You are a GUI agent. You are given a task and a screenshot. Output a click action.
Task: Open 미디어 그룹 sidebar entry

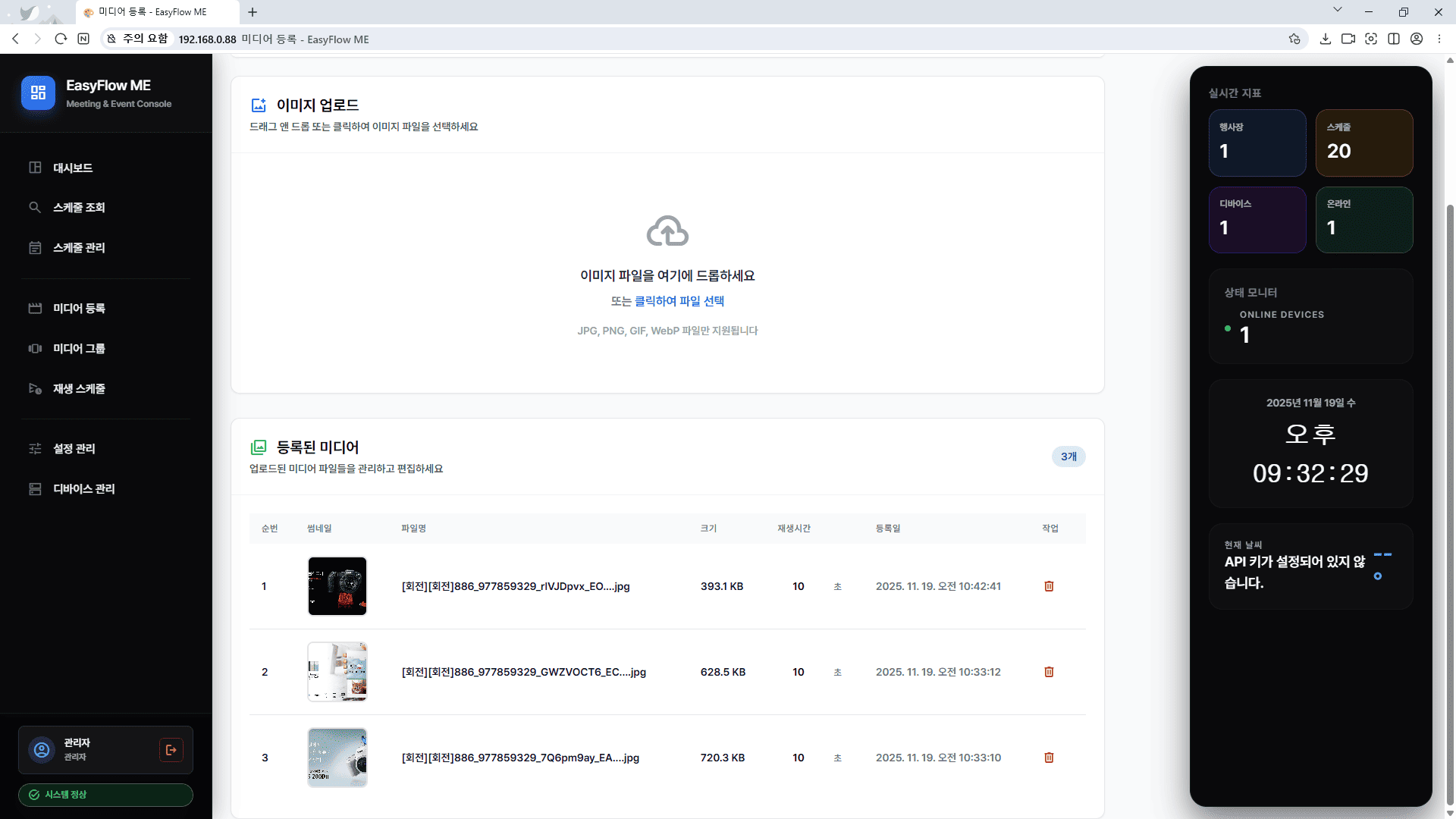click(79, 349)
